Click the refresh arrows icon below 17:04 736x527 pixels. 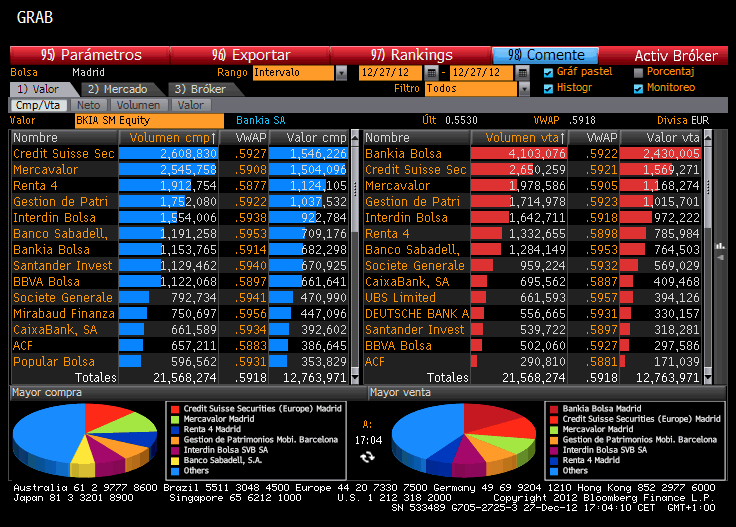(368, 457)
